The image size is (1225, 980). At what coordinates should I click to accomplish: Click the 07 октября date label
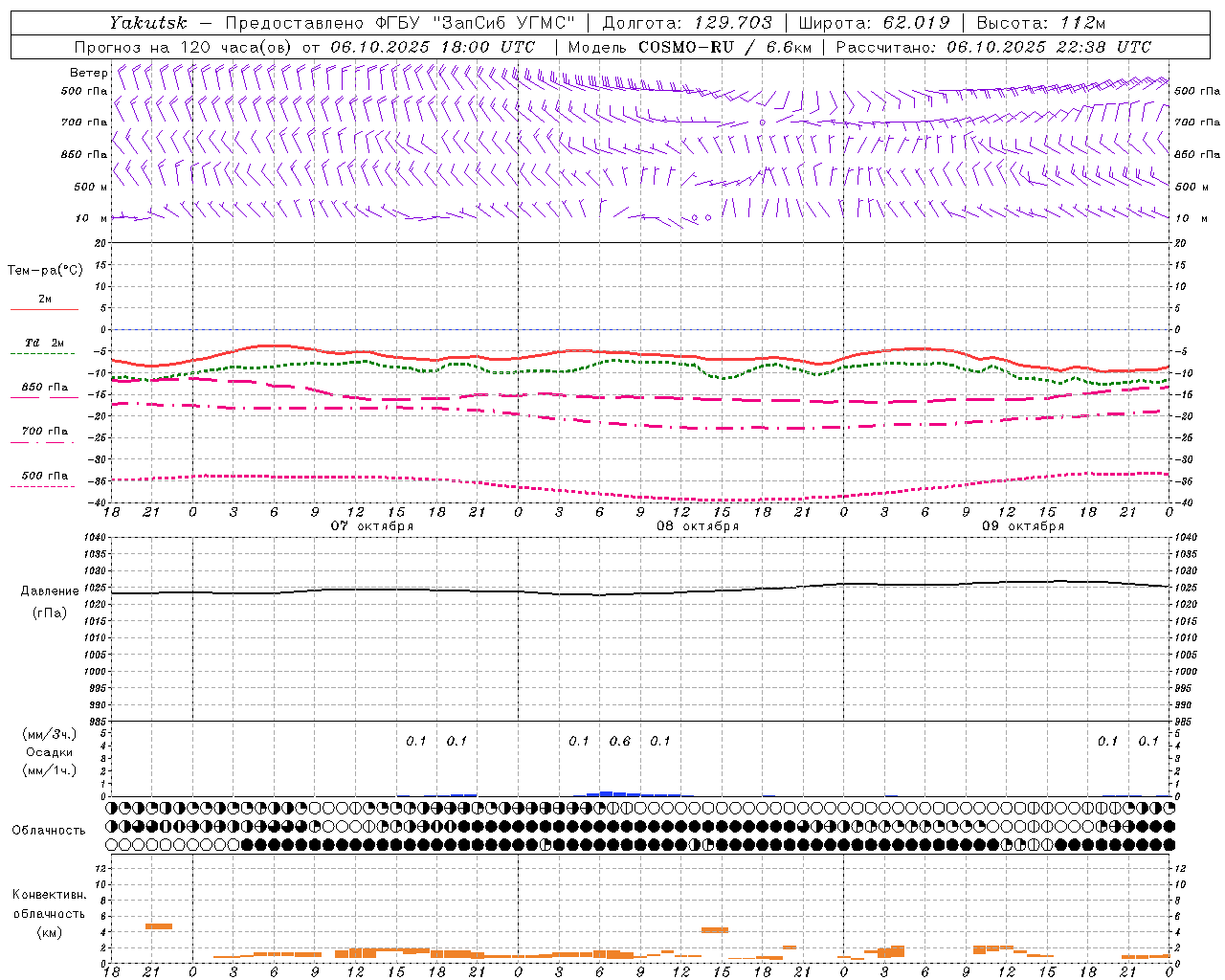[x=372, y=526]
